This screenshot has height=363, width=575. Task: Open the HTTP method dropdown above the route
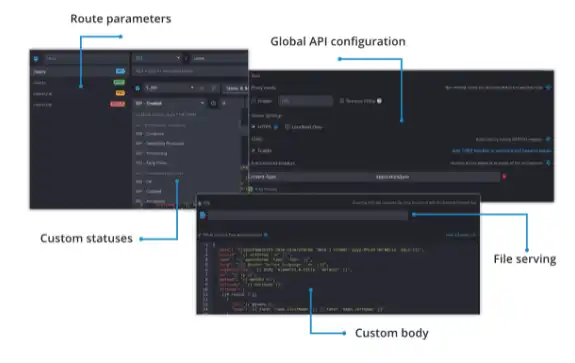(158, 58)
